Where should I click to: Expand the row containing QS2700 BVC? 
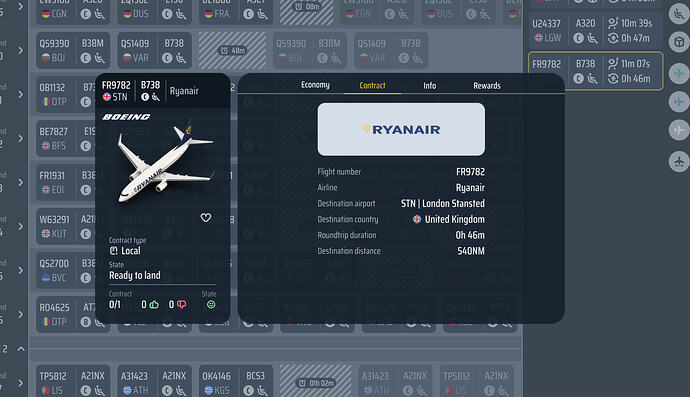[20, 271]
